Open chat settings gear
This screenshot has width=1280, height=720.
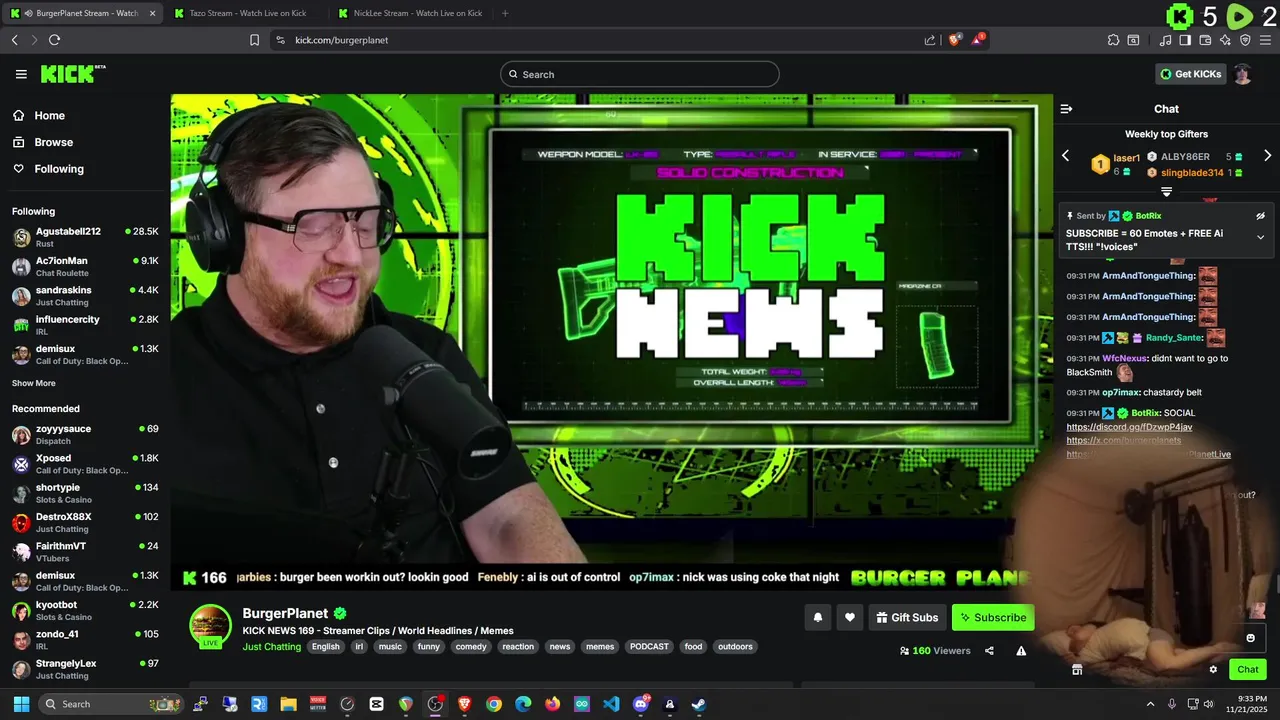[1213, 670]
